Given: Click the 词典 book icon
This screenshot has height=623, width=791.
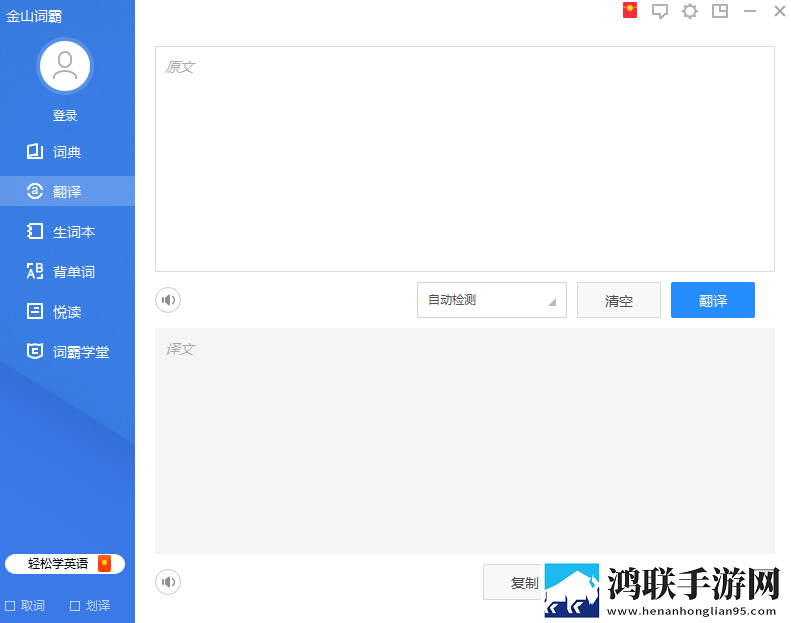Looking at the screenshot, I should (34, 151).
